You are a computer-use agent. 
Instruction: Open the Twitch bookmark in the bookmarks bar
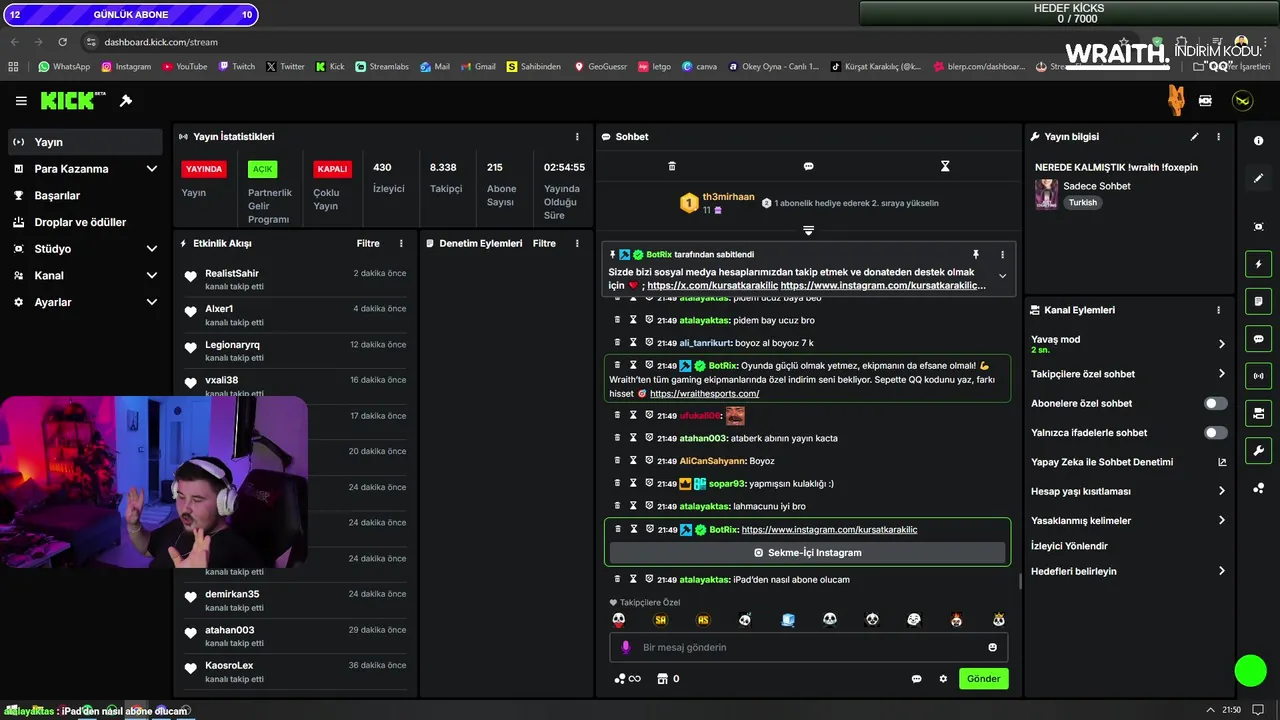click(236, 67)
